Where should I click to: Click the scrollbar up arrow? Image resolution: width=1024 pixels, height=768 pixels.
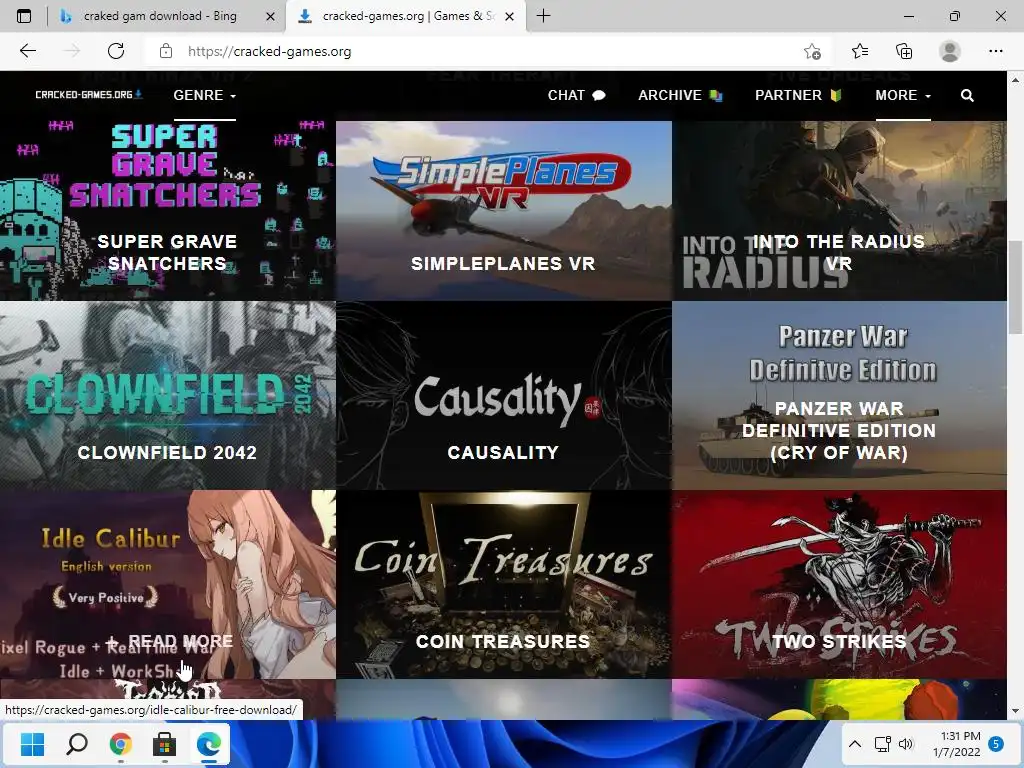1015,80
